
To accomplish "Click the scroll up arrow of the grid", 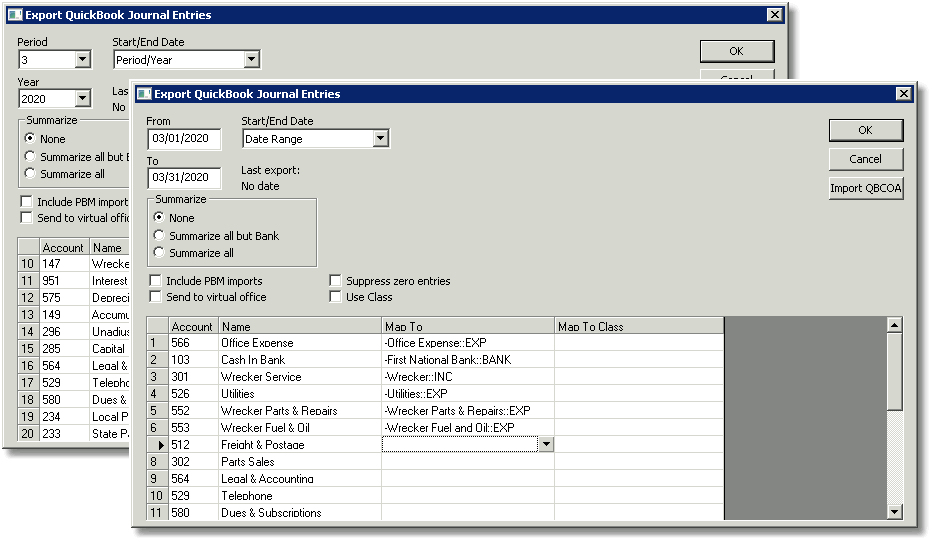I will coord(895,325).
